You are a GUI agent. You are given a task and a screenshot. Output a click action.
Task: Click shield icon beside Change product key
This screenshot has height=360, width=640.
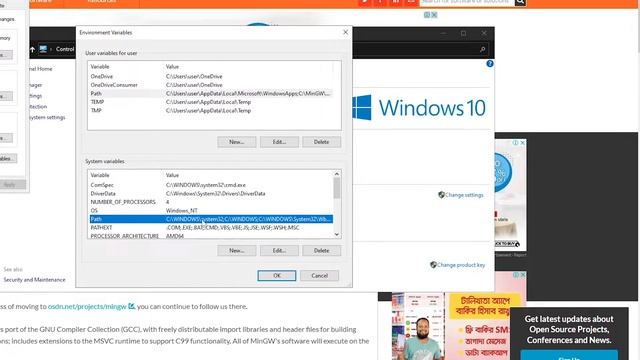433,265
